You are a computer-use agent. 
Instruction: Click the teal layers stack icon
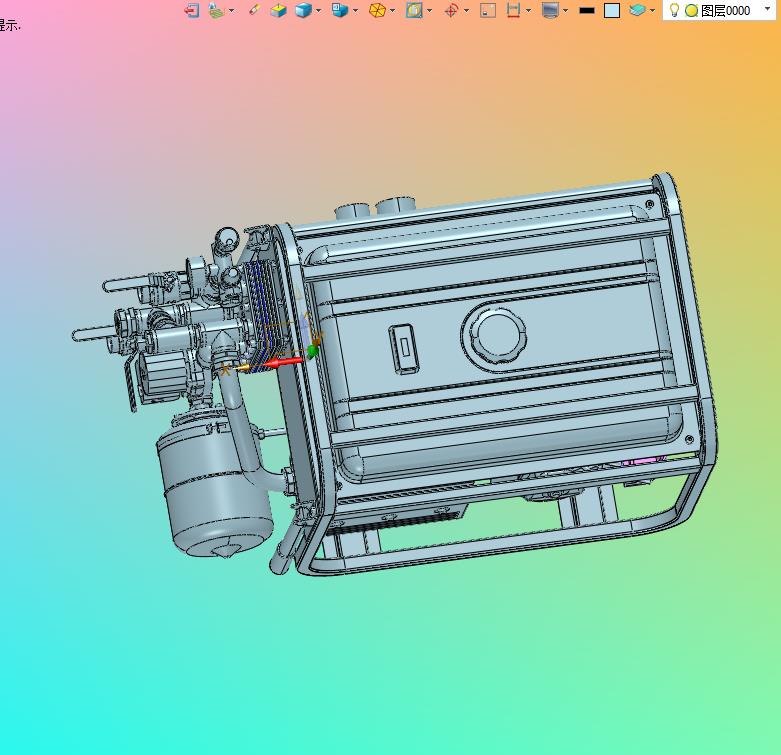(x=637, y=10)
